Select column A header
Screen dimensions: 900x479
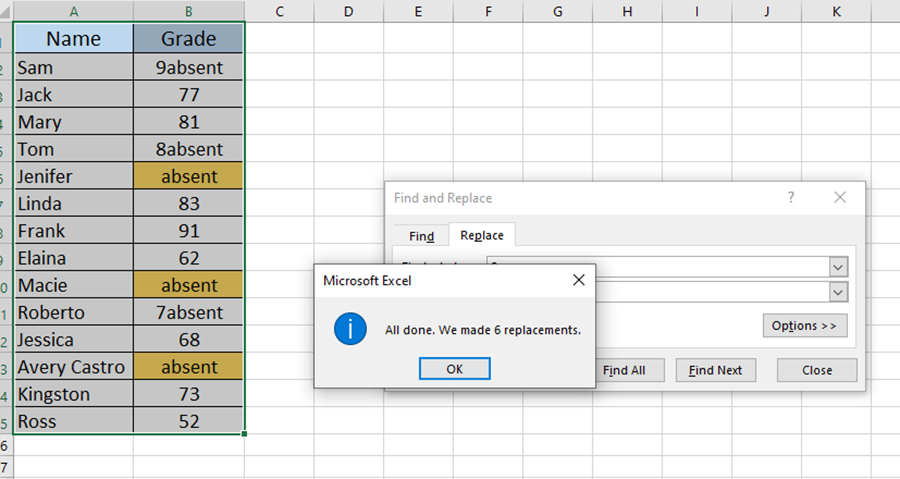click(73, 11)
